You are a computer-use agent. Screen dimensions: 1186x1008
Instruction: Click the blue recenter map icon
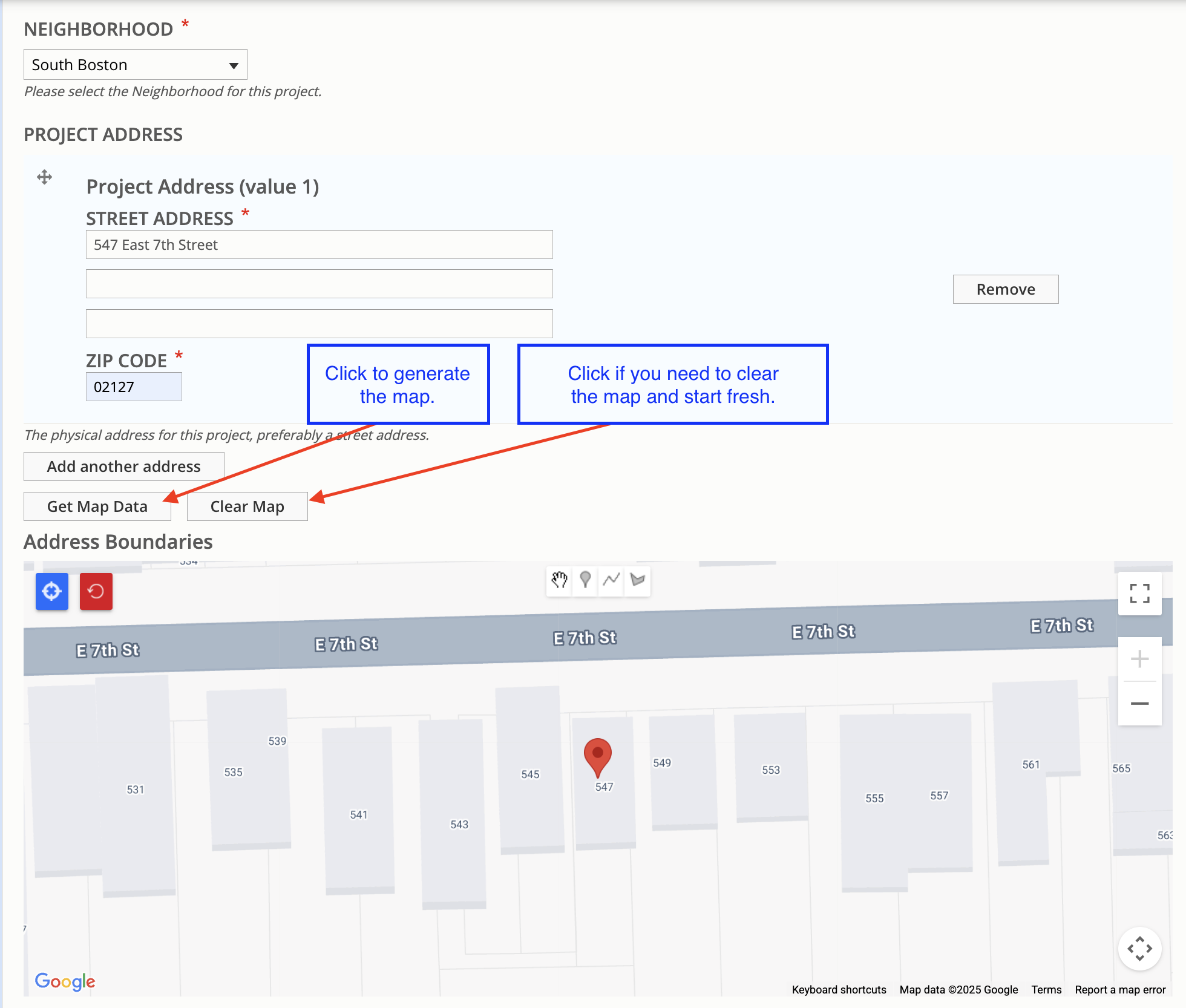(x=51, y=591)
